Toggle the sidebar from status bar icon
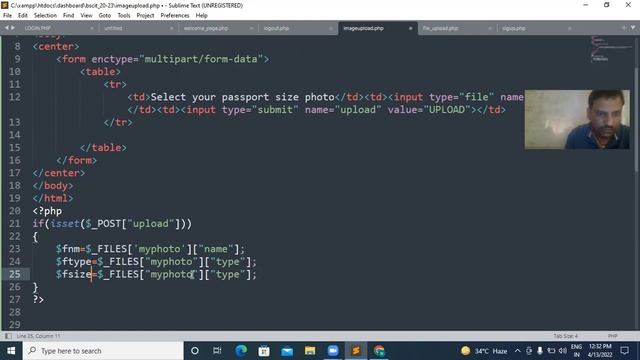The width and height of the screenshot is (640, 360). tap(8, 336)
